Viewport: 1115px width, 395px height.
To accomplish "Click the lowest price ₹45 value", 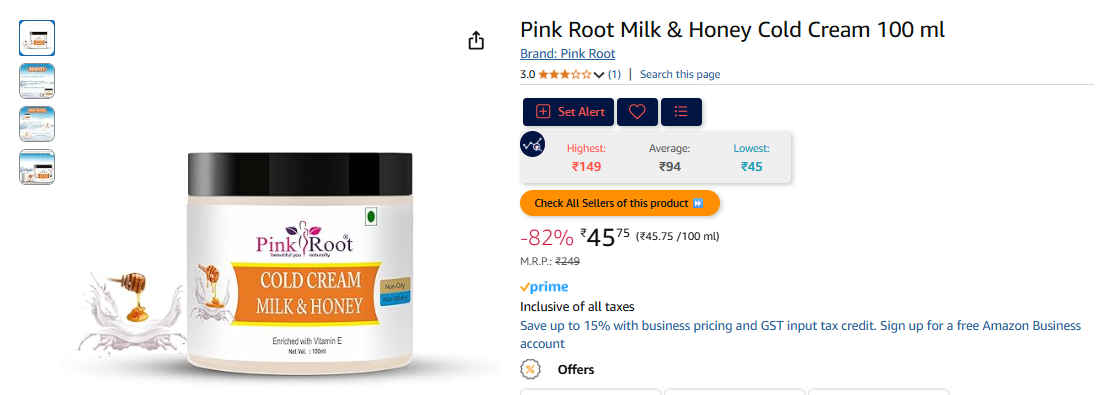I will click(x=752, y=167).
